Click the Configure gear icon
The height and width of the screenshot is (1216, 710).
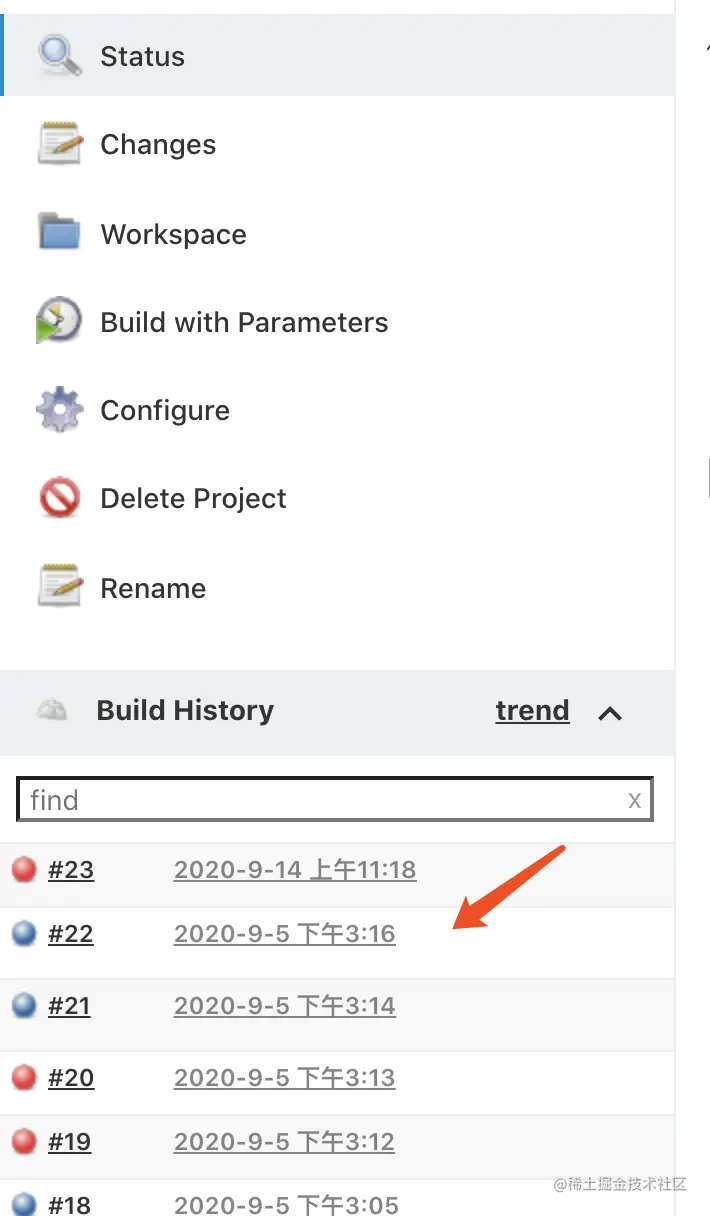[59, 410]
